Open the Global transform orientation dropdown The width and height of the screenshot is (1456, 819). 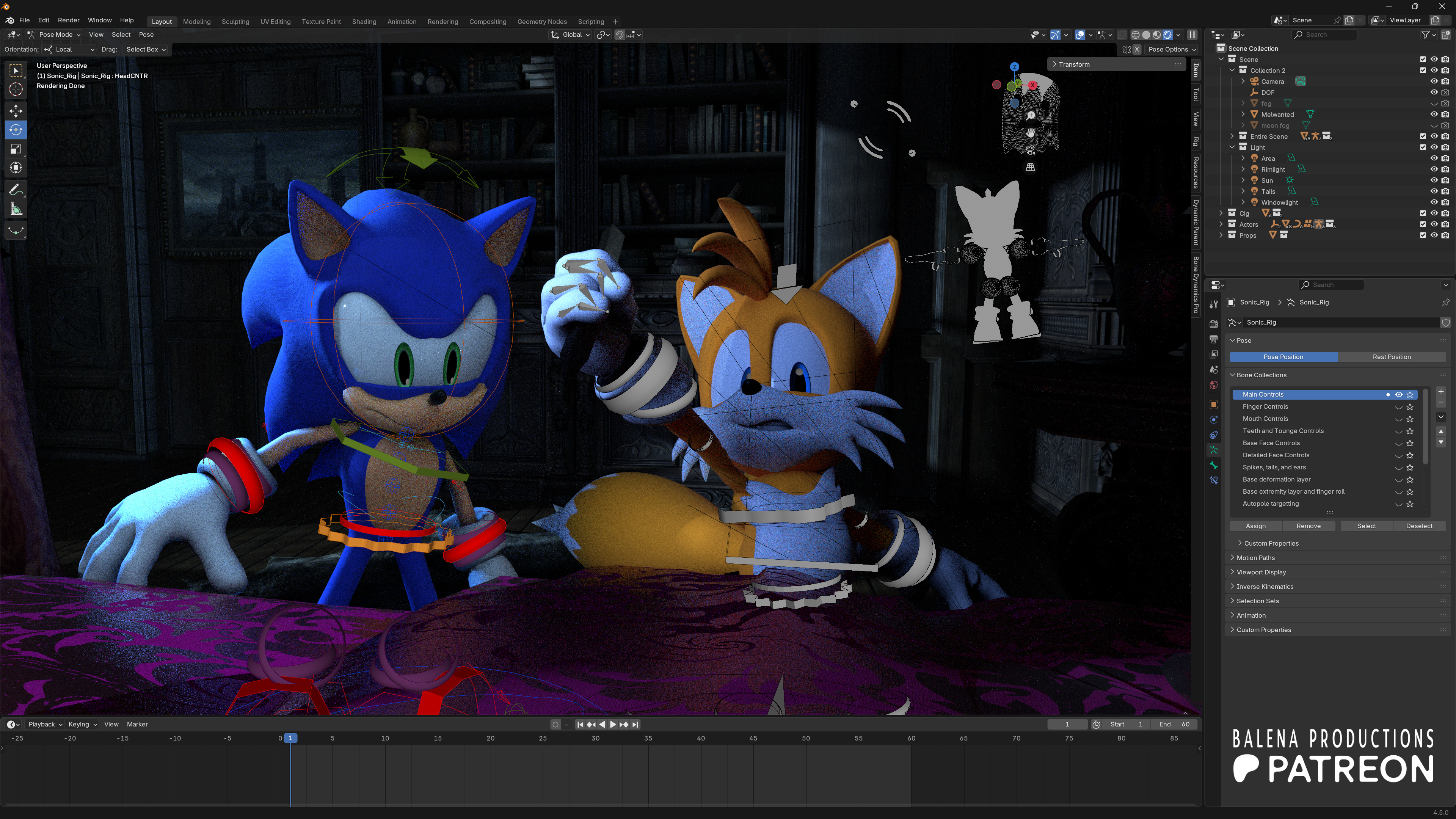(x=571, y=35)
